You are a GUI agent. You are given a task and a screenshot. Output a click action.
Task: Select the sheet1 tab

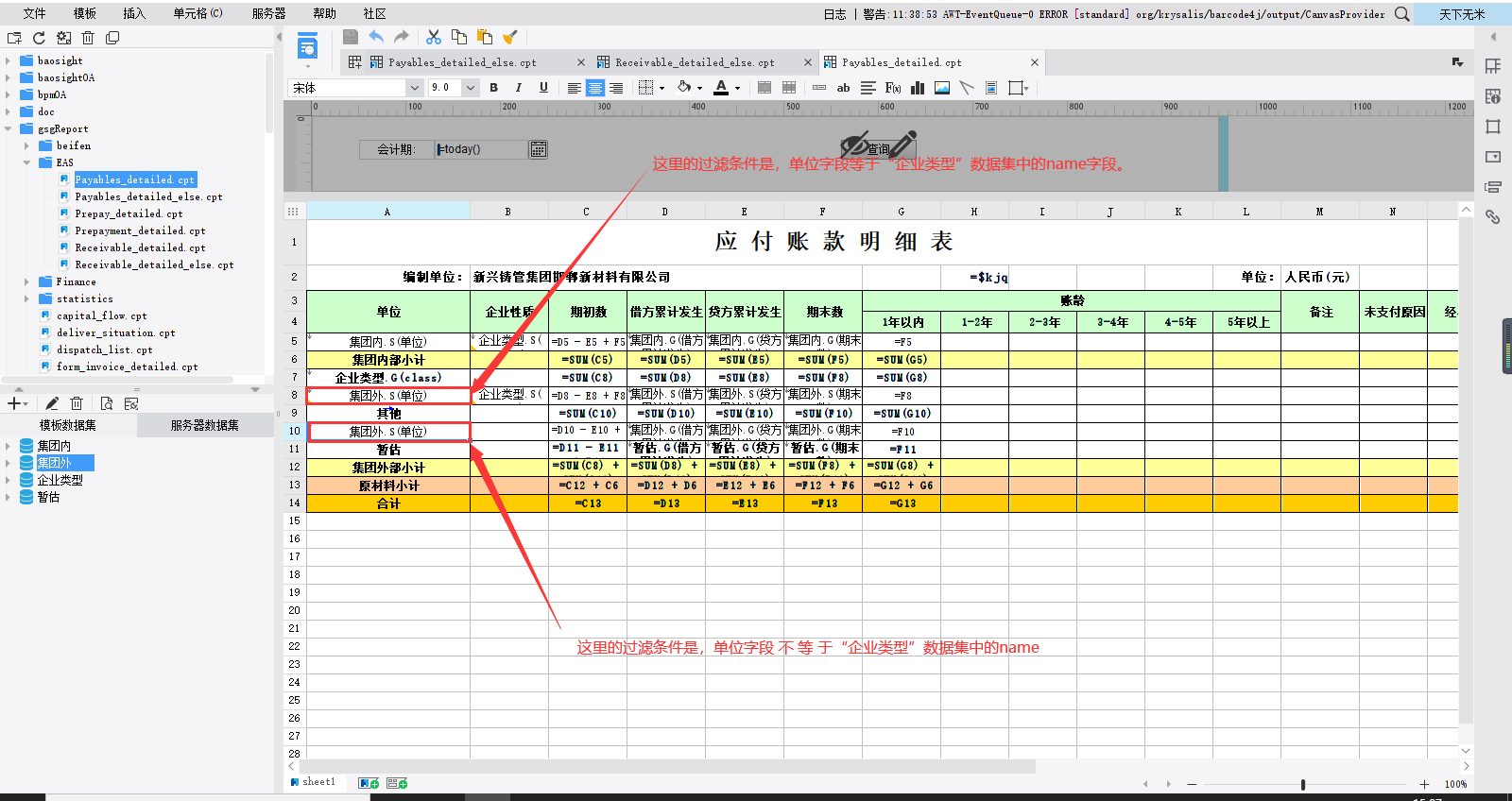[x=314, y=782]
